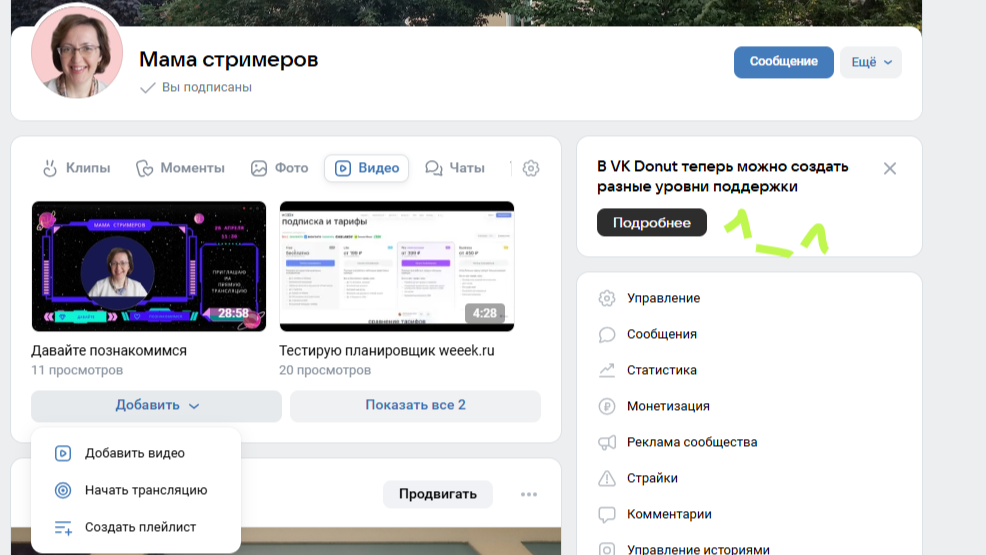Click the 28:58 duration badge
Viewport: 986px width, 555px height.
tap(233, 313)
